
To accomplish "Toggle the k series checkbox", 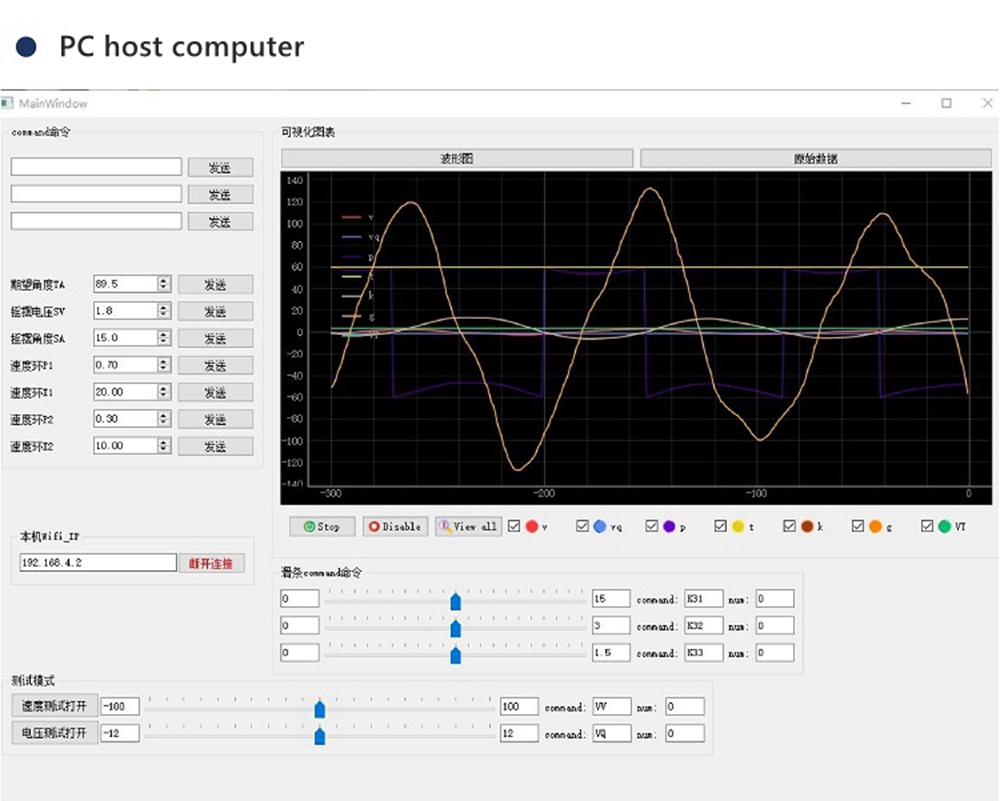I will coord(790,526).
